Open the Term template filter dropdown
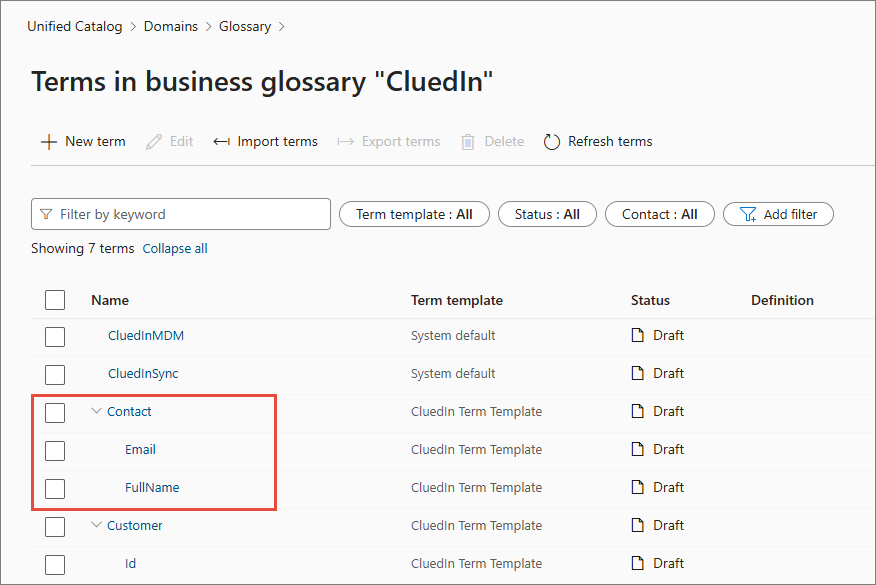The height and width of the screenshot is (585, 876). pyautogui.click(x=414, y=215)
